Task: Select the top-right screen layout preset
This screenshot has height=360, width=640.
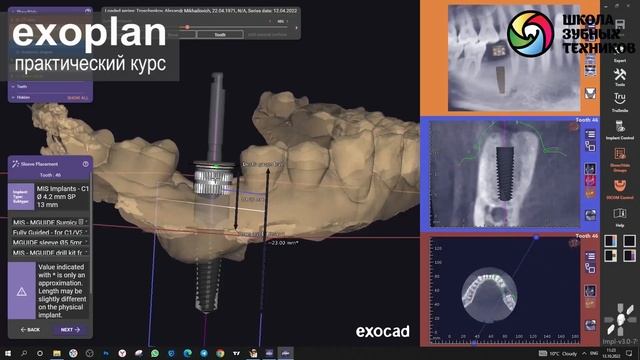Action: pyautogui.click(x=629, y=241)
